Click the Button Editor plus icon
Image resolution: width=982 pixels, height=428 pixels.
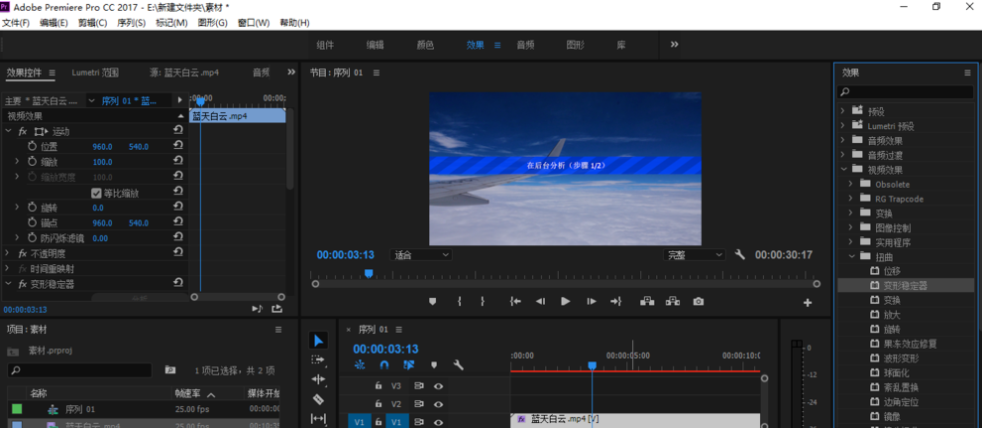click(807, 302)
